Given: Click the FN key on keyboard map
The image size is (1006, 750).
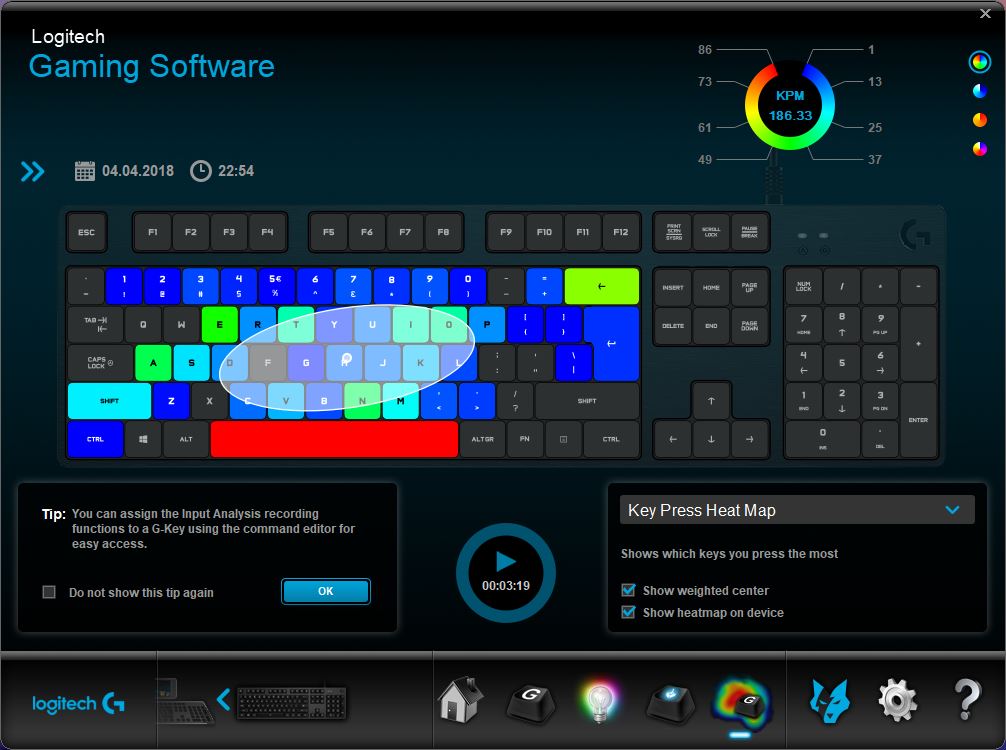Looking at the screenshot, I should 525,439.
